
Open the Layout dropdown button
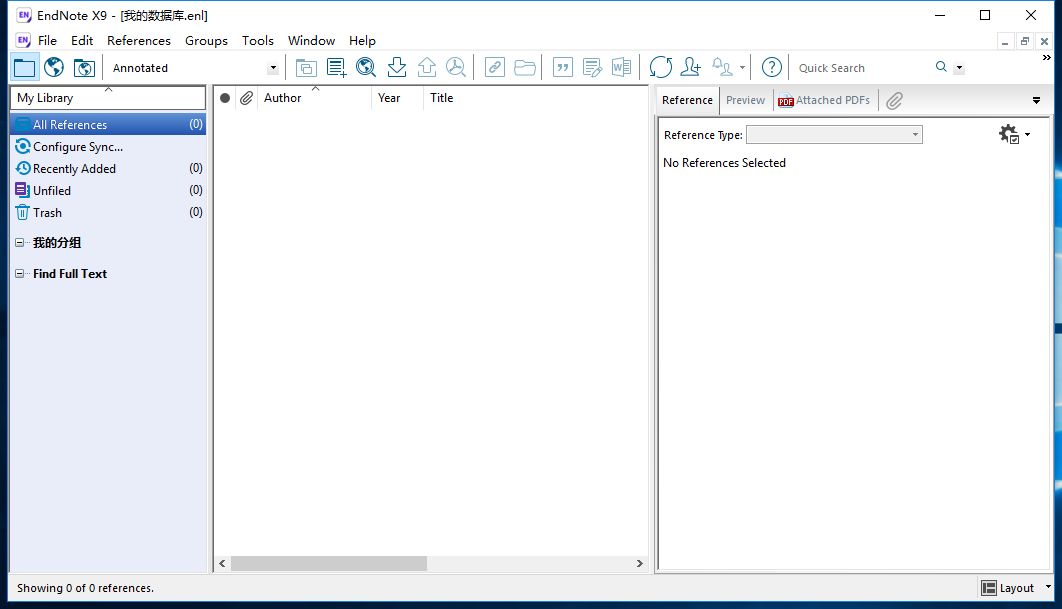coord(1015,588)
